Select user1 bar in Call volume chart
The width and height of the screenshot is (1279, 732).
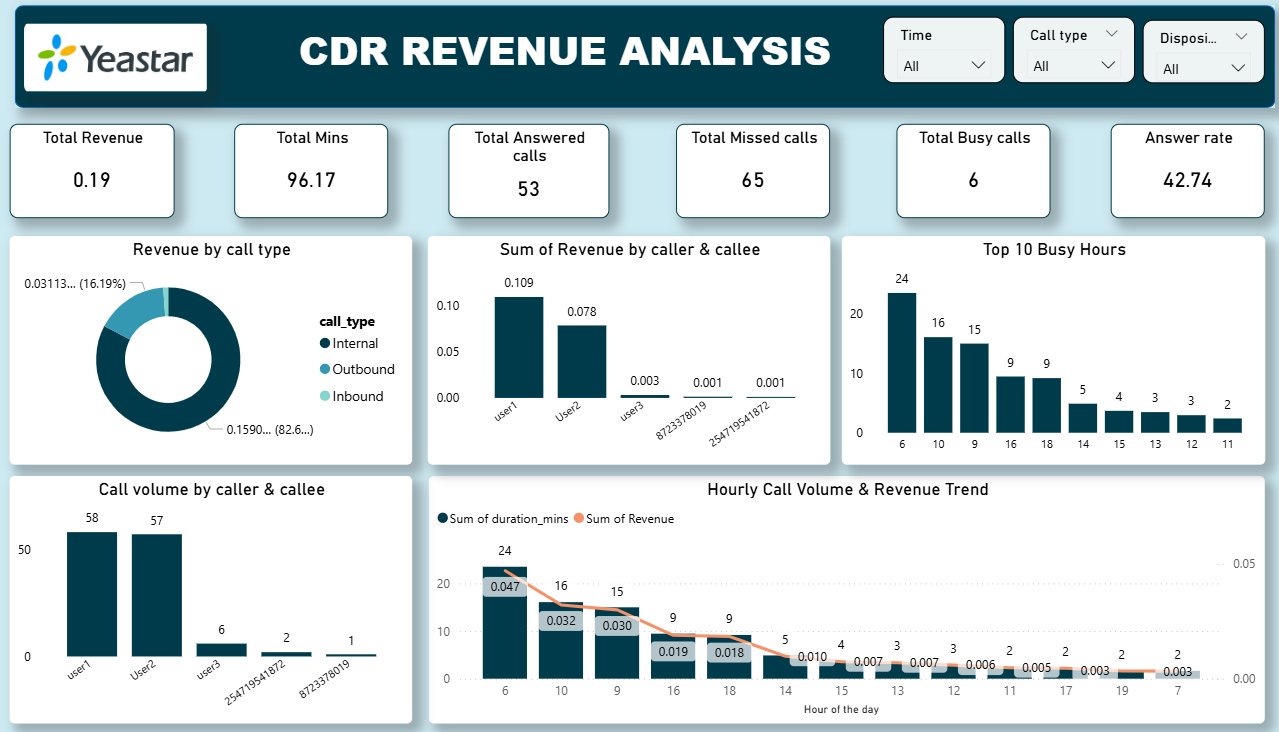tap(92, 594)
